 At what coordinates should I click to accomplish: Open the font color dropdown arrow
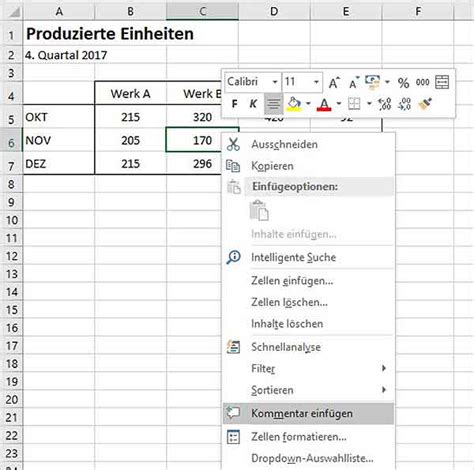coord(339,104)
